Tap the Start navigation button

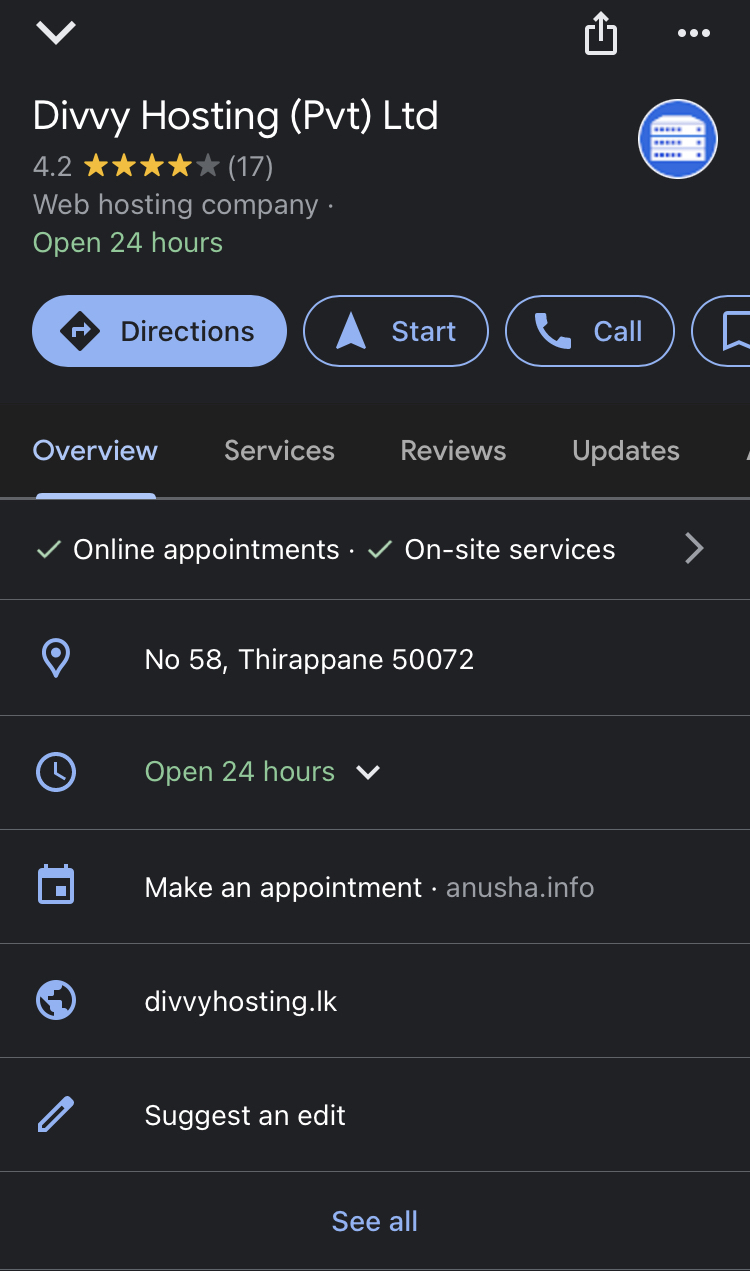pos(396,331)
